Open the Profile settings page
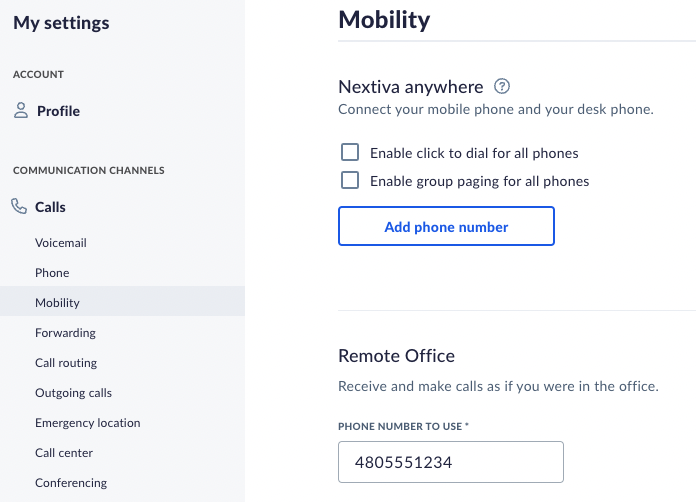The height and width of the screenshot is (502, 696). [58, 111]
